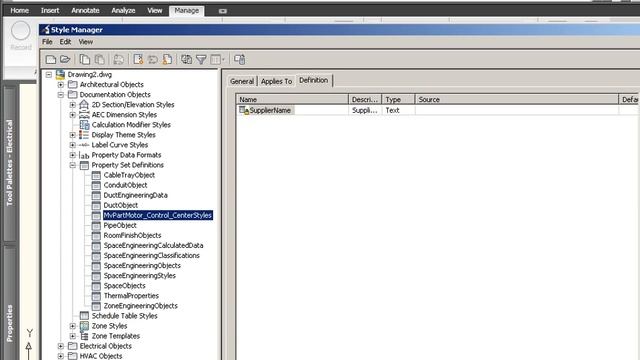Click the Edit Style icon after Paste
The height and width of the screenshot is (360, 640).
pos(119,60)
